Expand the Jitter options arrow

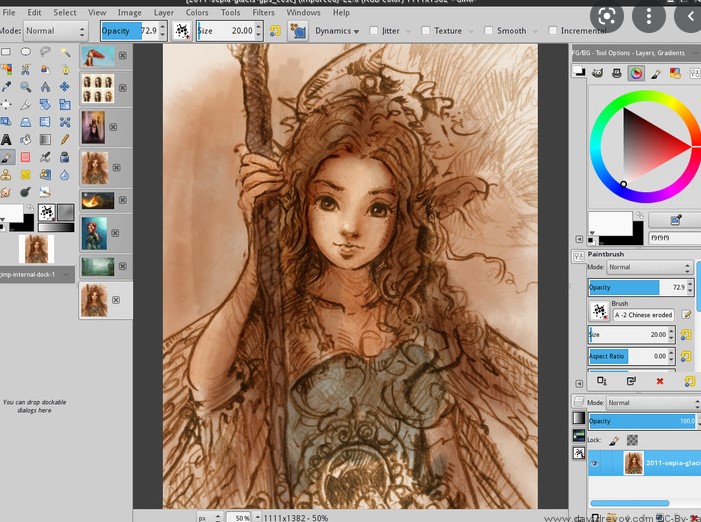point(408,31)
